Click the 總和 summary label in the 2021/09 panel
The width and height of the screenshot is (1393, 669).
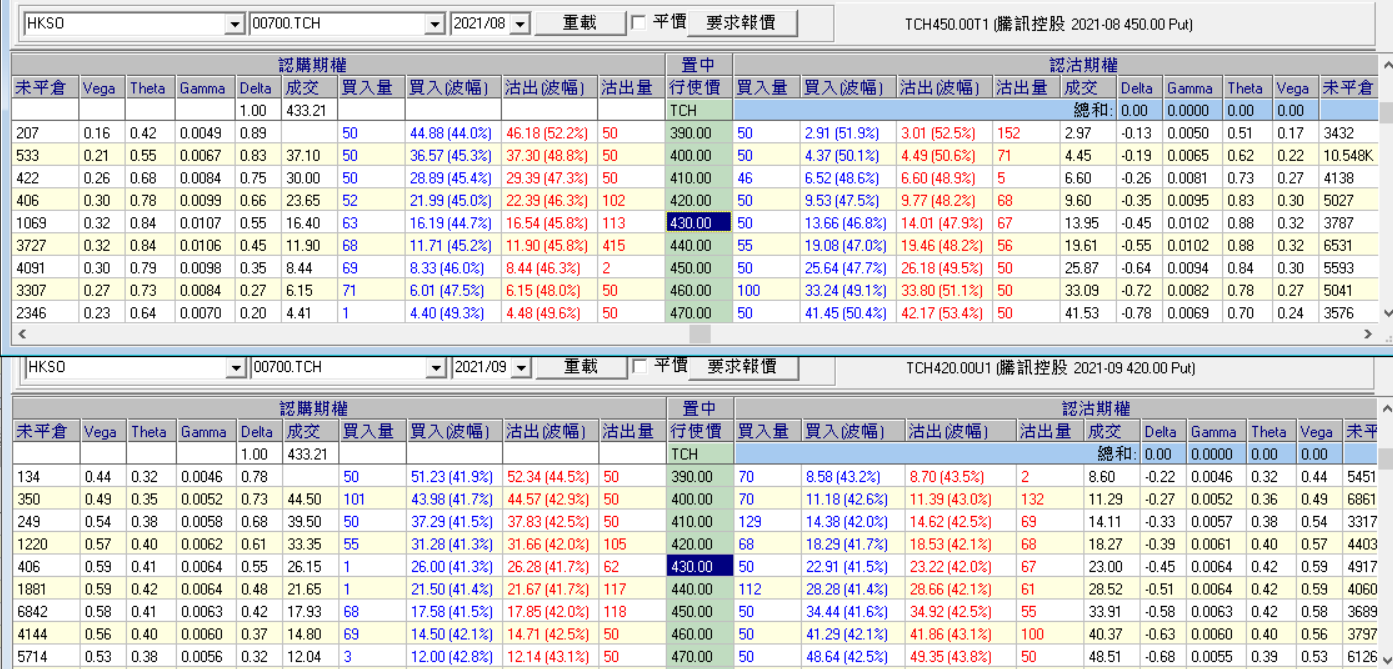[x=1117, y=454]
